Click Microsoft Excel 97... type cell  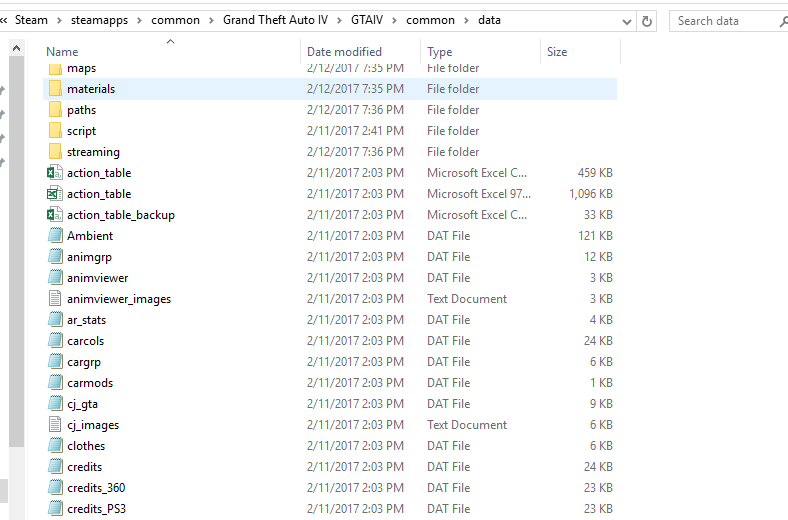point(479,194)
